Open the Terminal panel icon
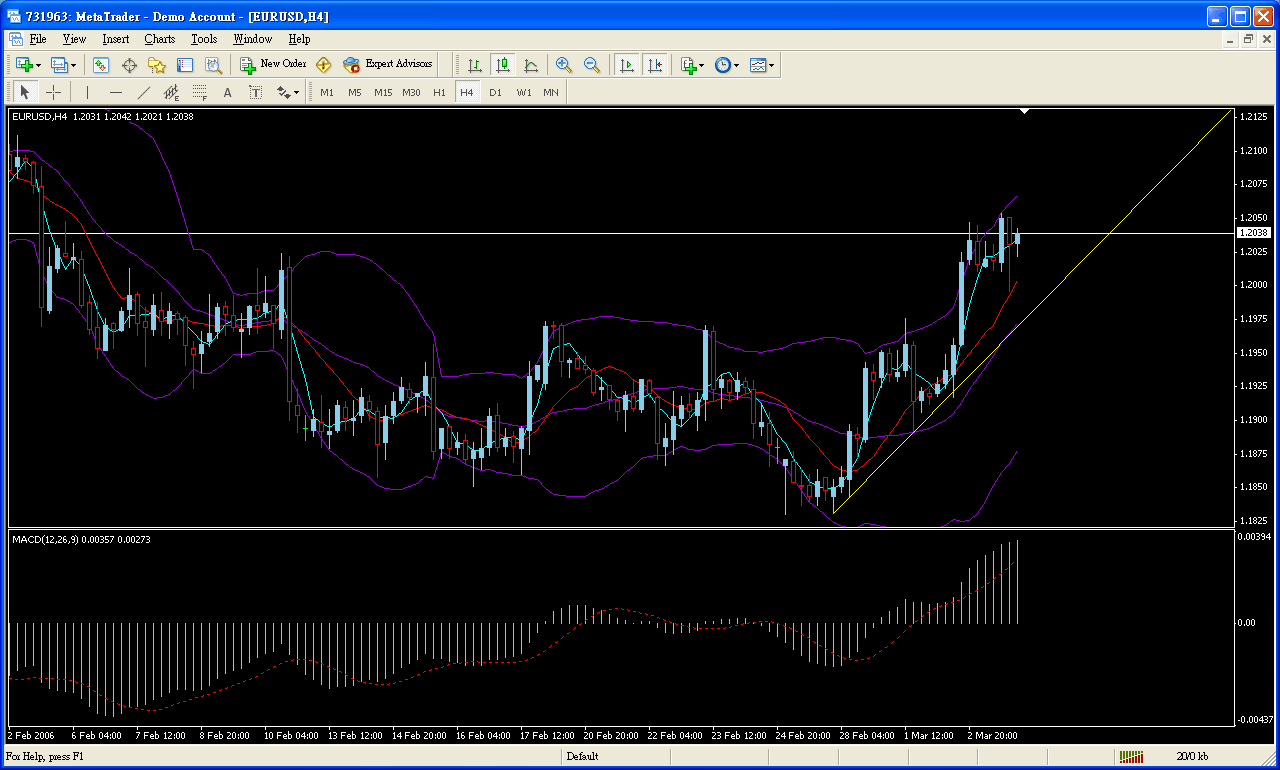1280x770 pixels. (185, 65)
